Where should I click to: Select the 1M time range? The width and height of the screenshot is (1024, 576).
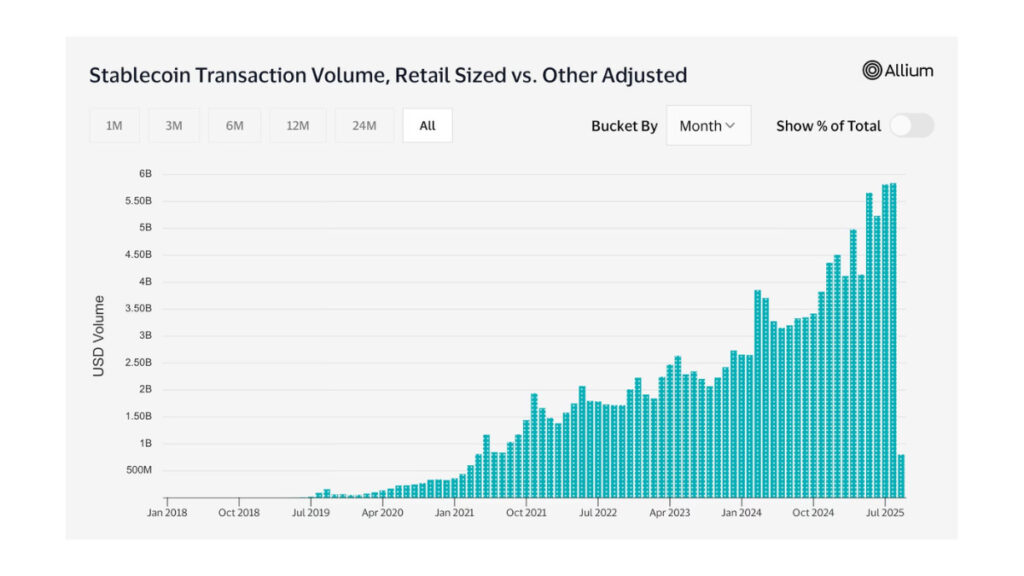pyautogui.click(x=114, y=126)
